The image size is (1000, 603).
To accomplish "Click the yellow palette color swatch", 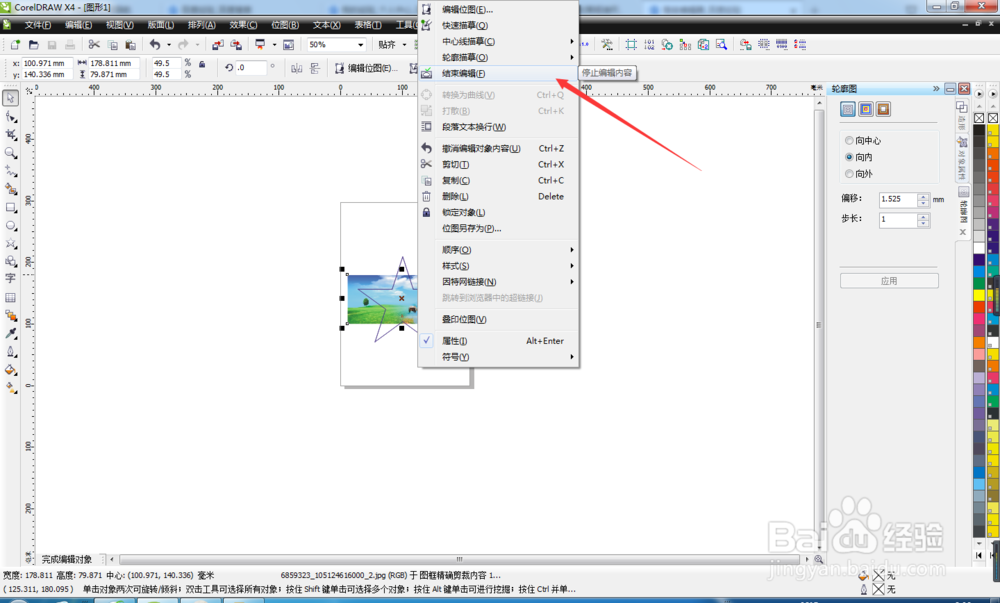I will [x=979, y=295].
